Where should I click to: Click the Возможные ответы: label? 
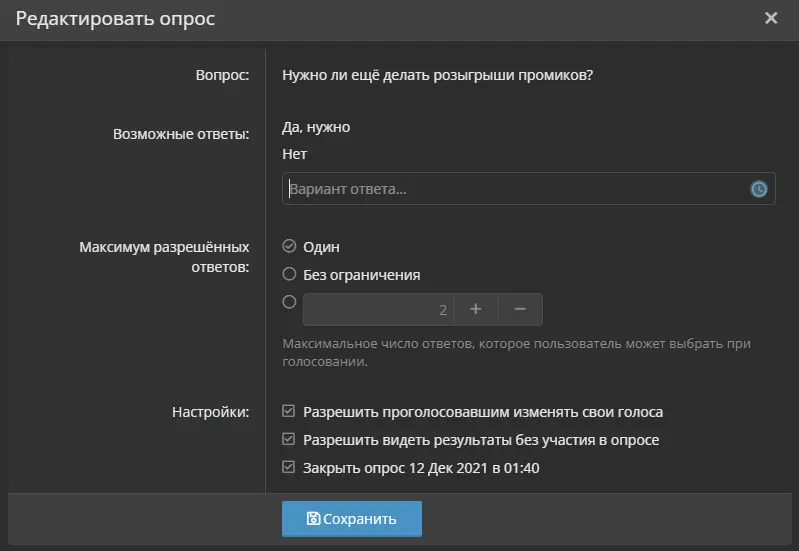pos(181,134)
